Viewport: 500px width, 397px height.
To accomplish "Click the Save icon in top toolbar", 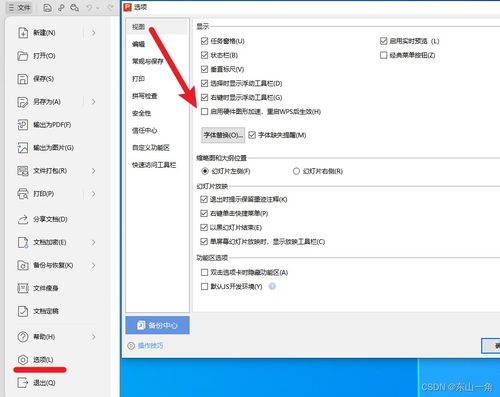I will pyautogui.click(x=47, y=8).
